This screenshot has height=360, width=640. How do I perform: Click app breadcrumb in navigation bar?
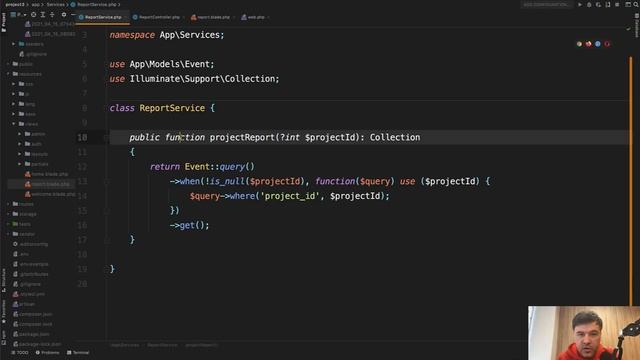36,4
